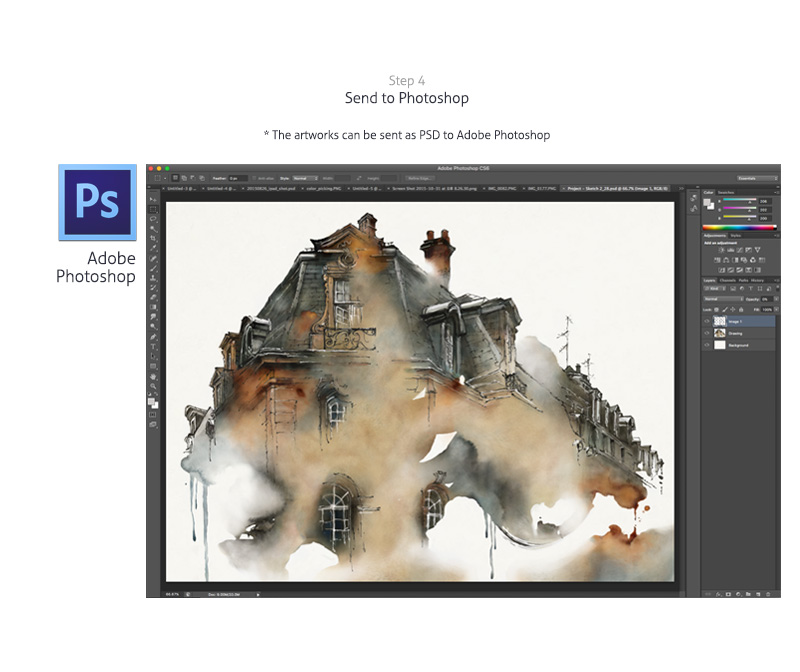Viewport: 800px width, 672px height.
Task: Hide the Background layer
Action: 707,345
